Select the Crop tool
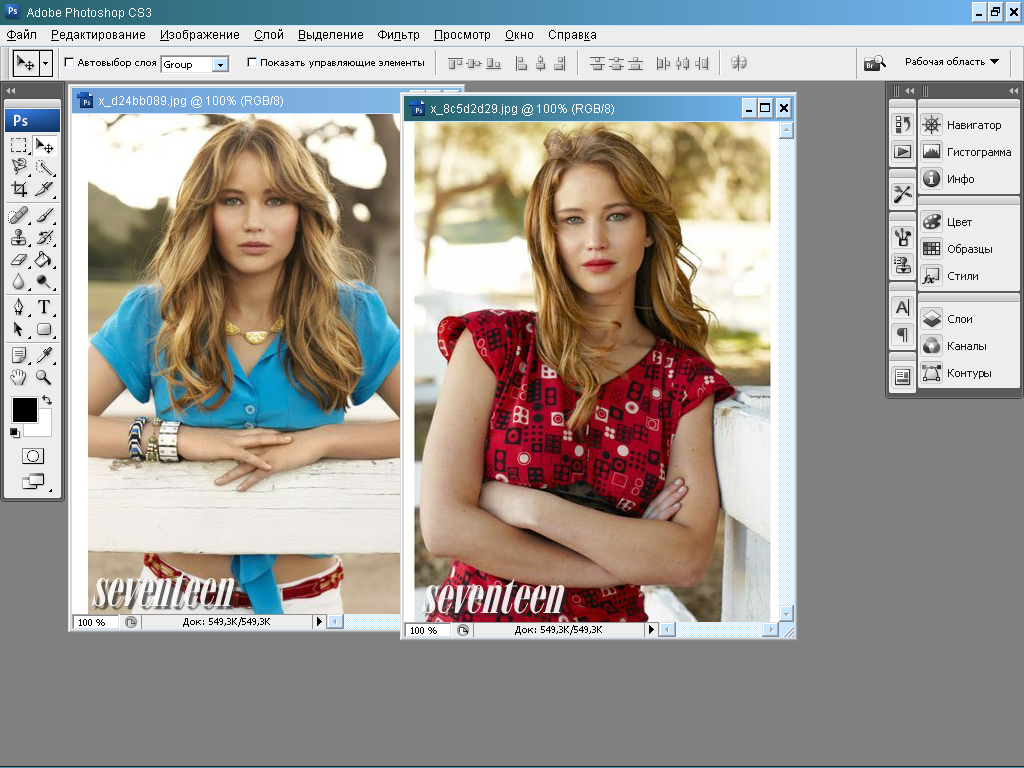 point(19,189)
